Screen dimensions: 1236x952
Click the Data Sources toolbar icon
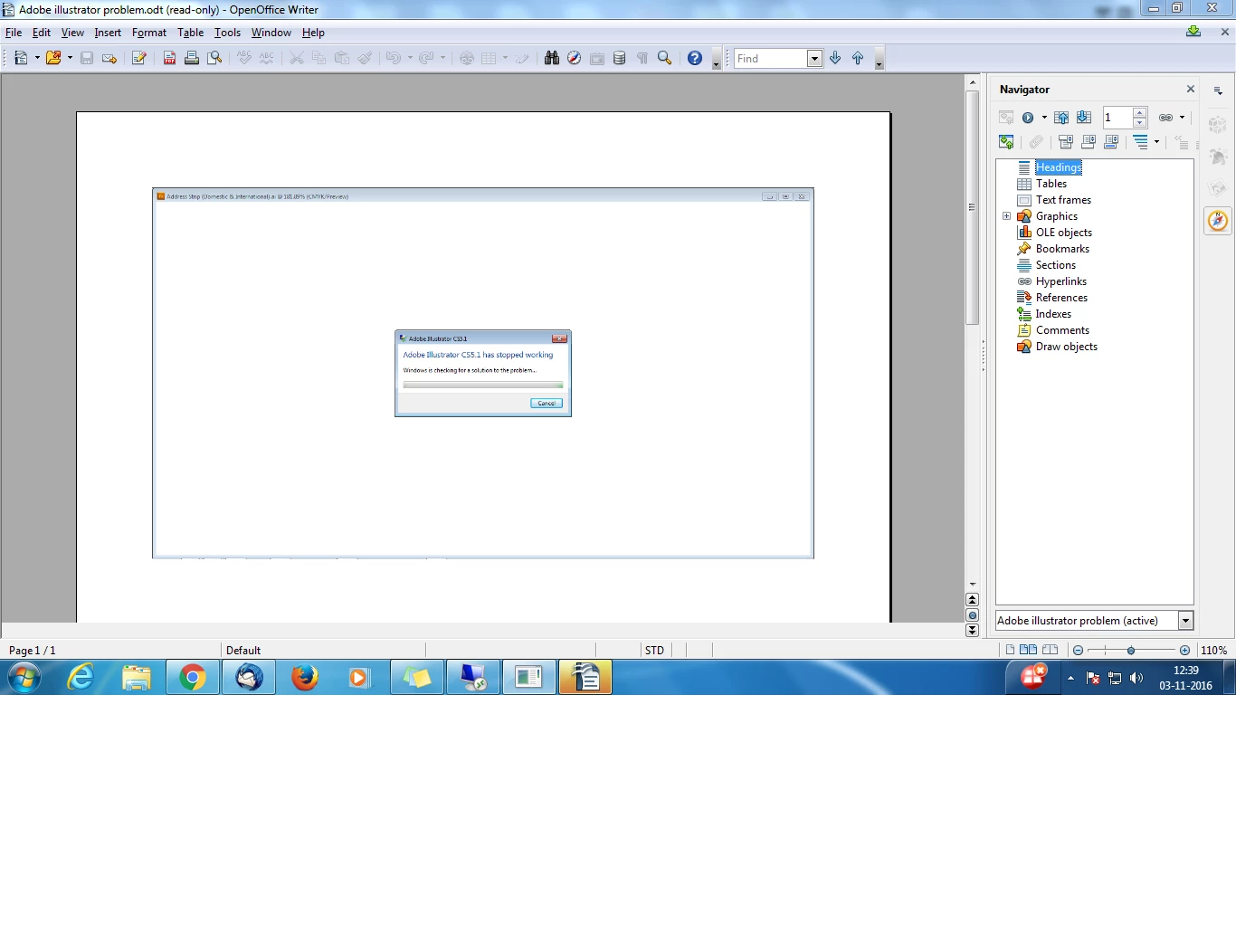(620, 58)
